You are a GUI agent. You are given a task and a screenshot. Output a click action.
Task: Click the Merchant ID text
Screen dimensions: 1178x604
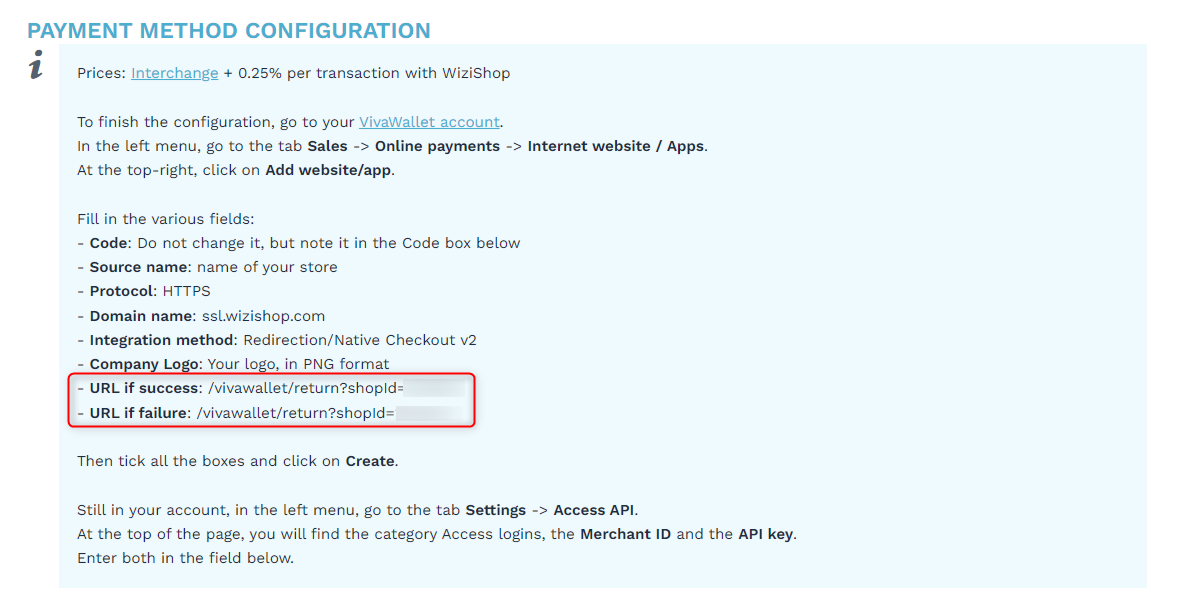coord(625,534)
